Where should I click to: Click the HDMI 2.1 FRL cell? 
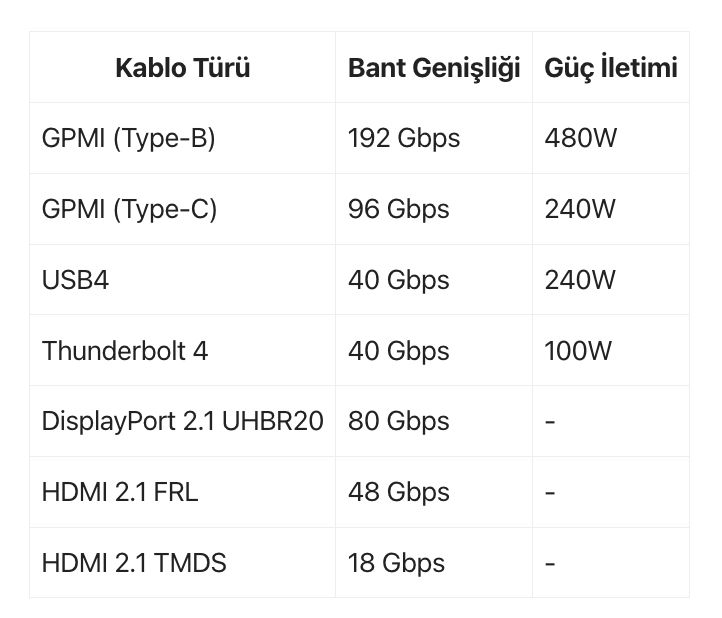pos(120,492)
